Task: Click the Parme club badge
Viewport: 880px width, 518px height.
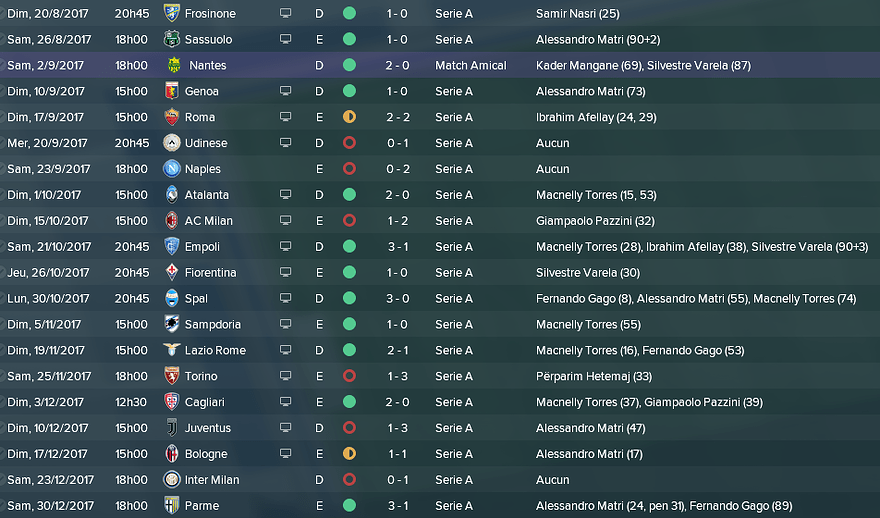Action: coord(171,506)
